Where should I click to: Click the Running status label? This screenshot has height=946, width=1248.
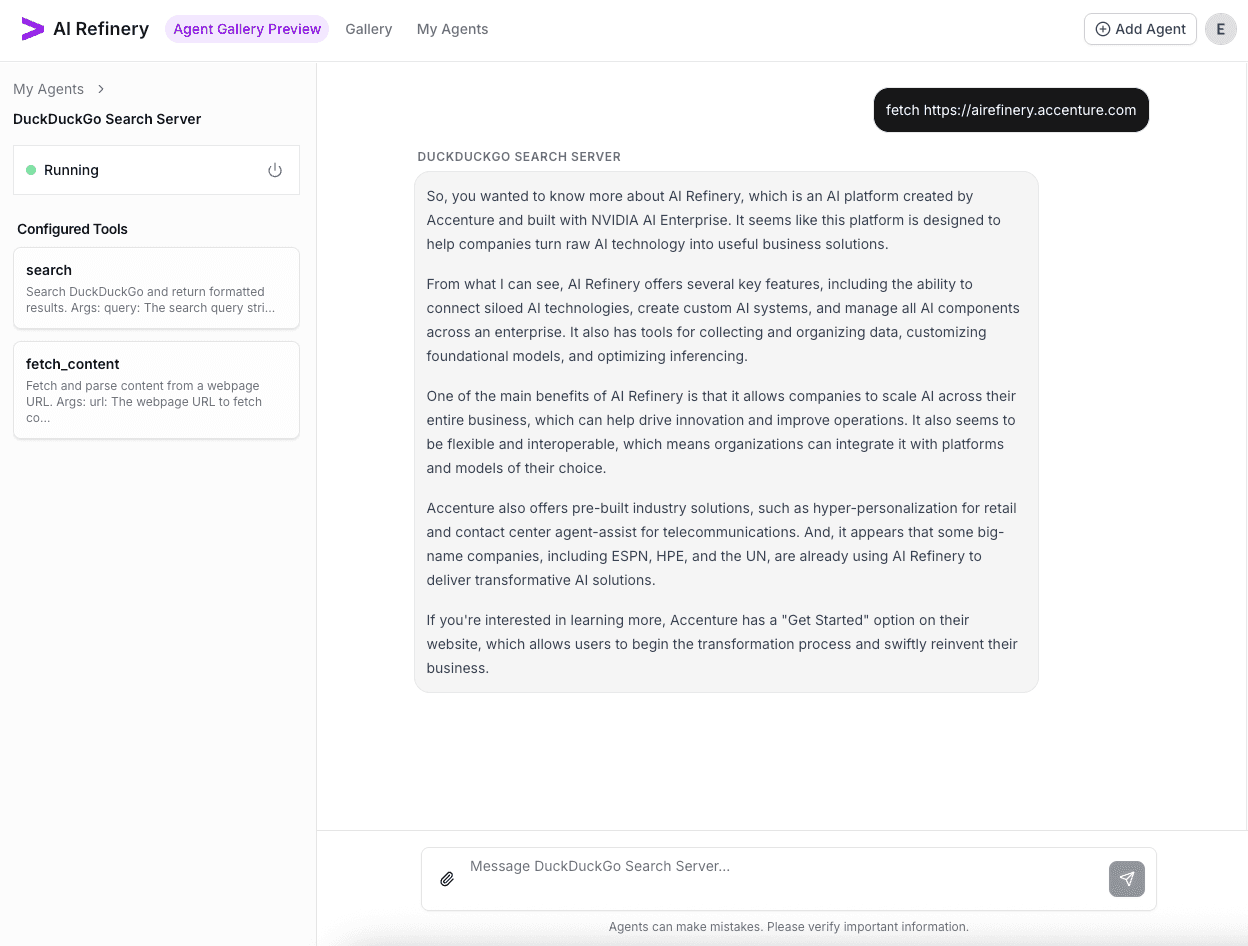(x=71, y=170)
